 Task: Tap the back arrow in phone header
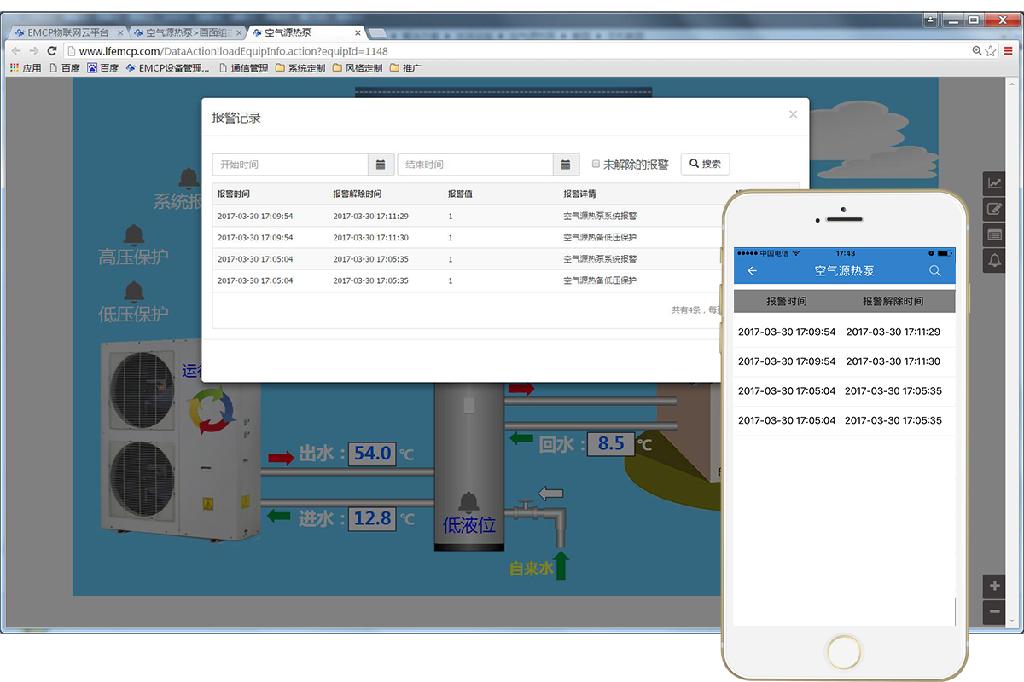click(x=752, y=271)
